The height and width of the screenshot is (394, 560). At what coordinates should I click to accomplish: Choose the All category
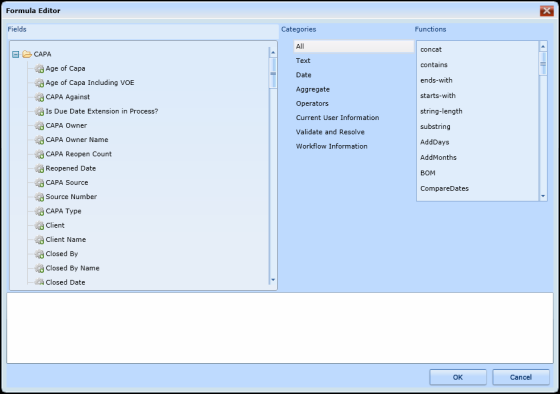[x=354, y=46]
